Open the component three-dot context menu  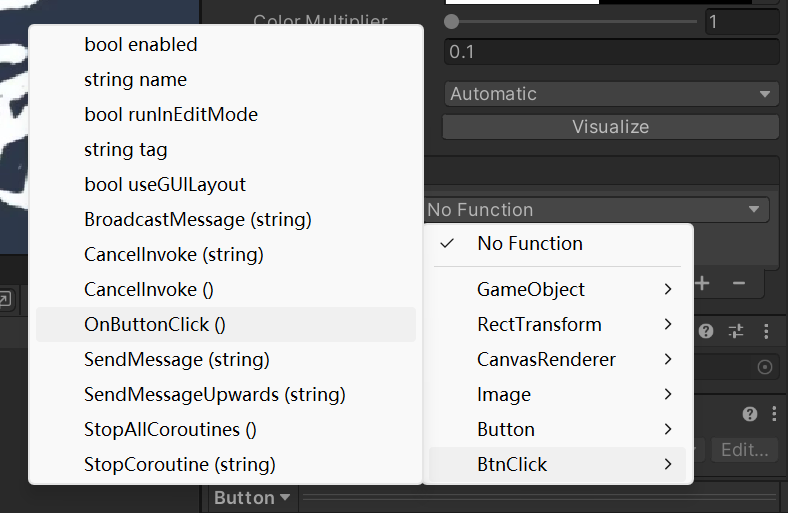pyautogui.click(x=766, y=331)
